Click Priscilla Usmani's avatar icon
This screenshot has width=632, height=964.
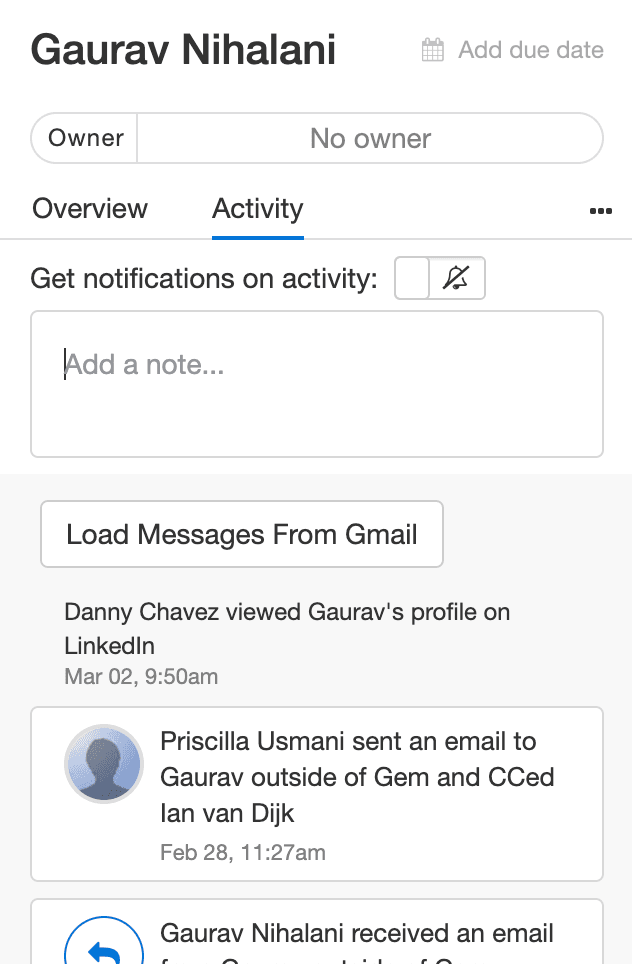coord(104,763)
